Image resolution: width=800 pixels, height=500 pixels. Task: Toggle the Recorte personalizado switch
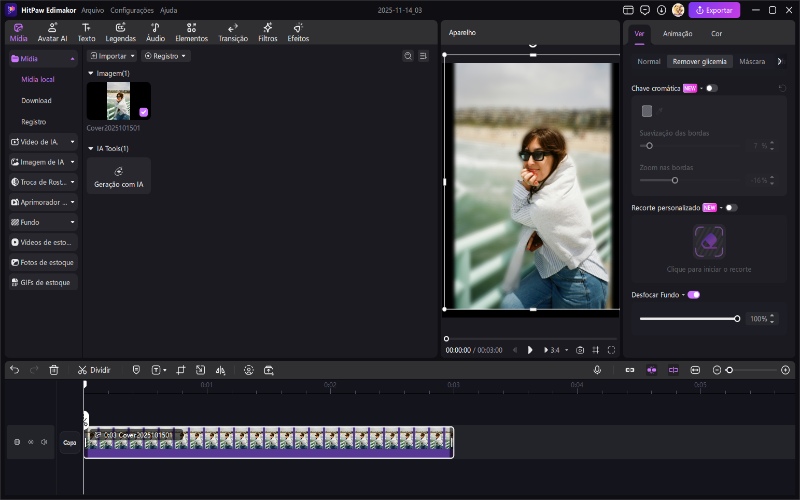(x=731, y=208)
